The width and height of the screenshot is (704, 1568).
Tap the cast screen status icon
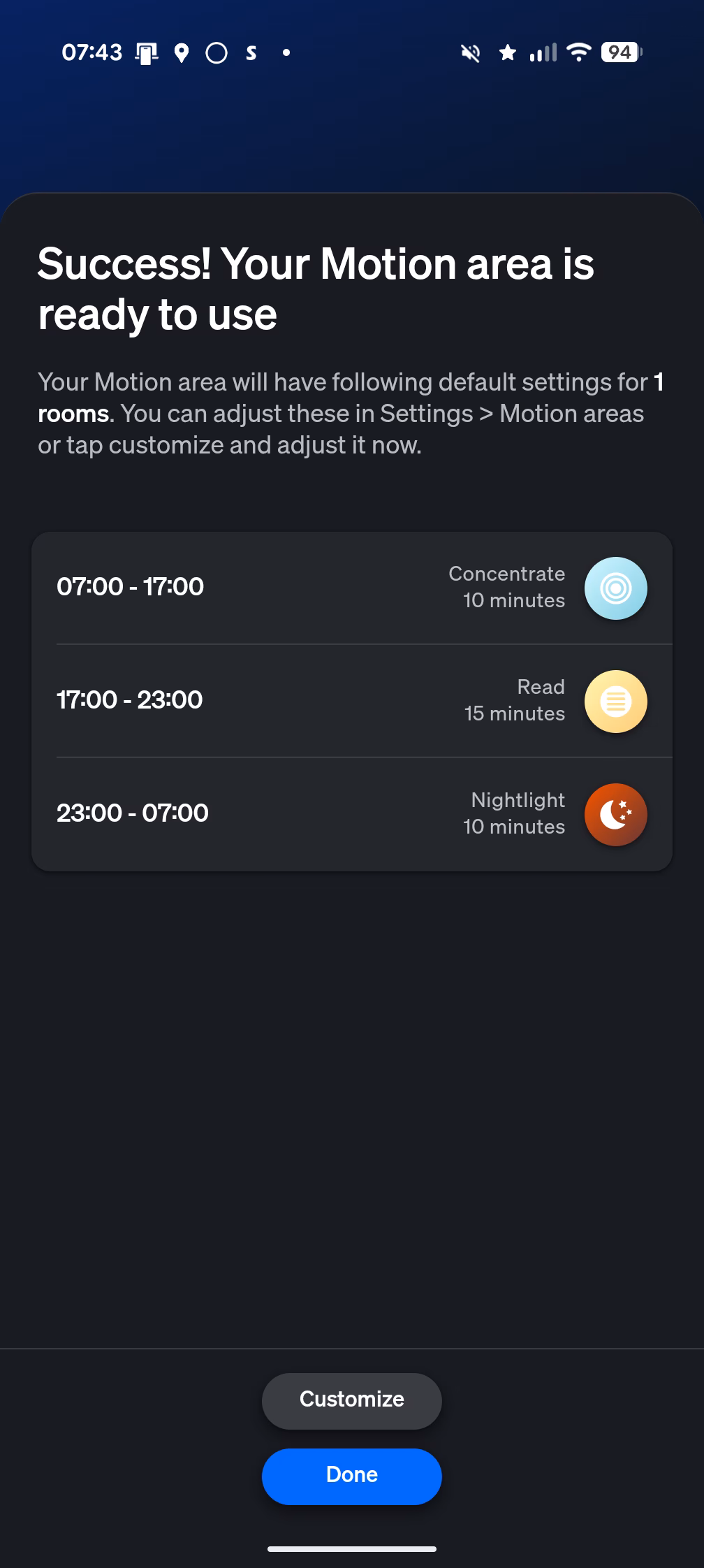click(147, 53)
